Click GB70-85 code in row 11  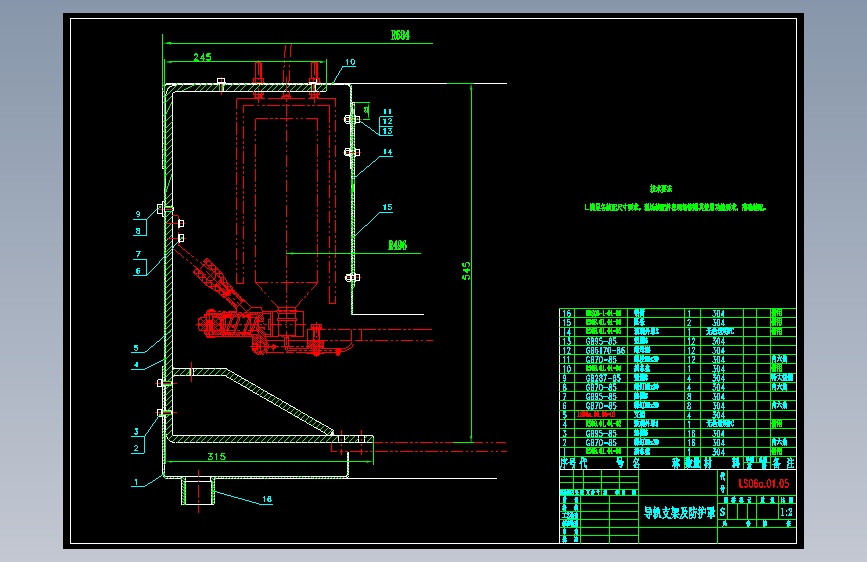(601, 360)
